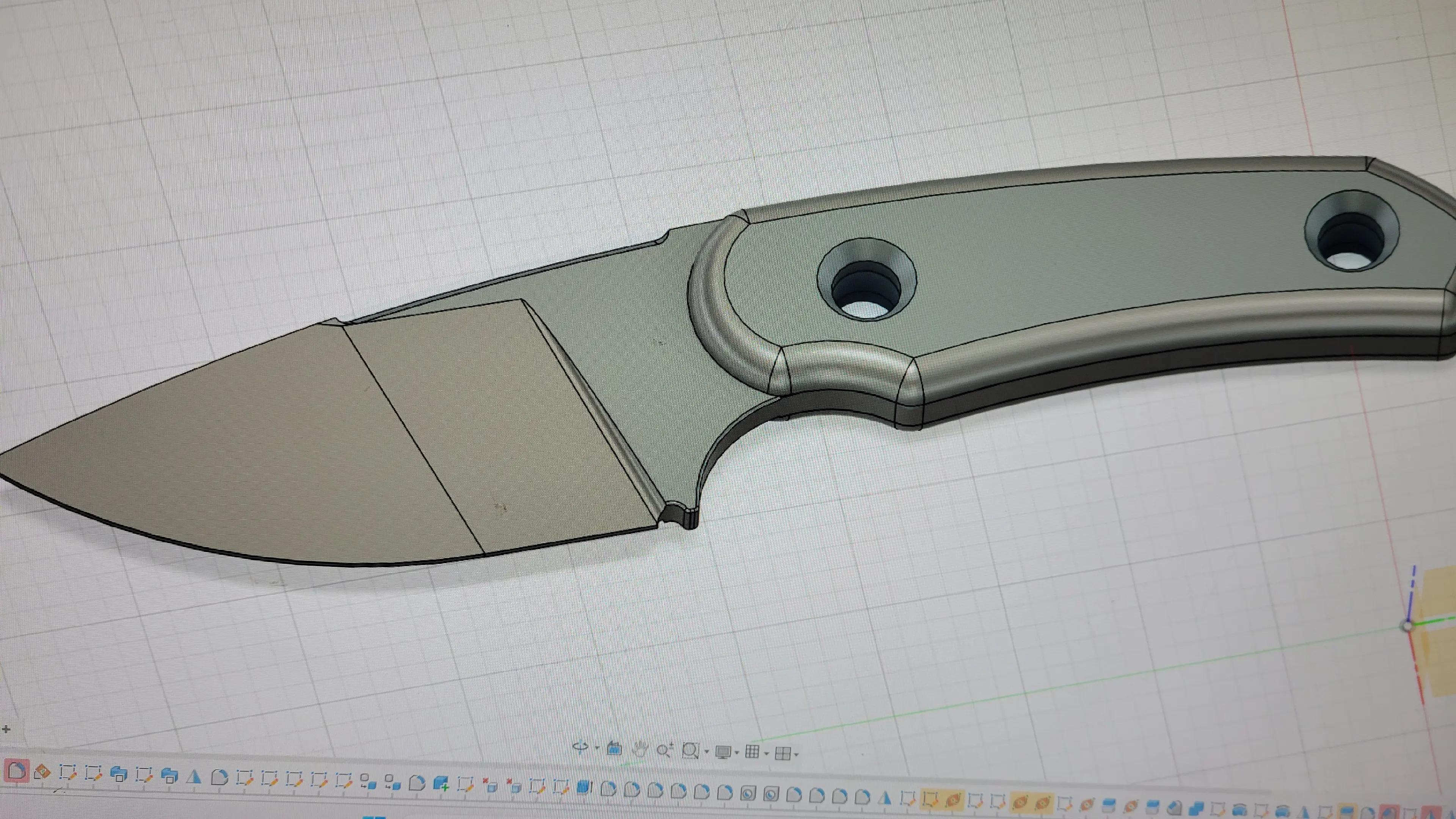This screenshot has height=819, width=1456.
Task: Select the second move/copy feature in timeline
Action: click(393, 782)
